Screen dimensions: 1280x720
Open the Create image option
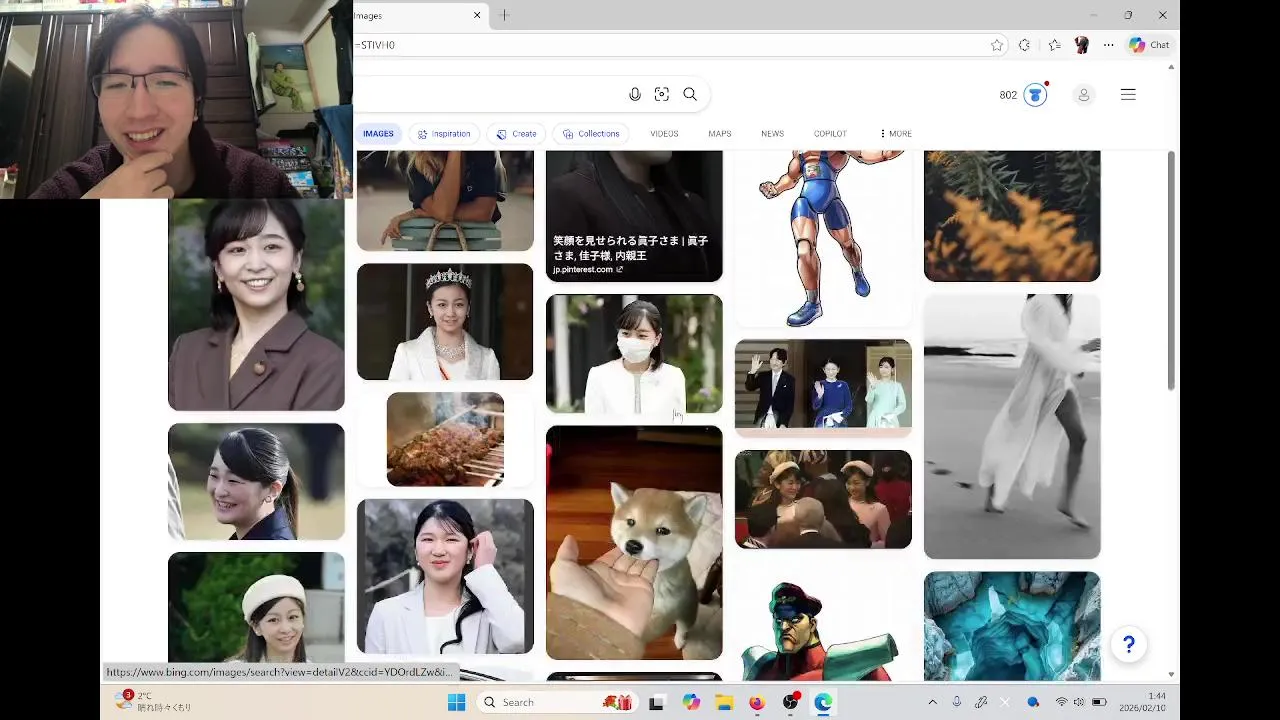(x=517, y=134)
